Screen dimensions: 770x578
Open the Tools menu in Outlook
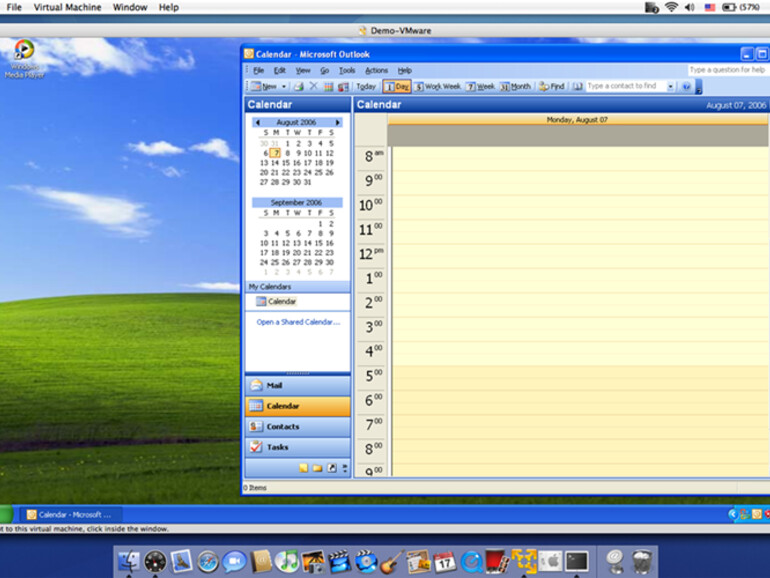tap(347, 70)
